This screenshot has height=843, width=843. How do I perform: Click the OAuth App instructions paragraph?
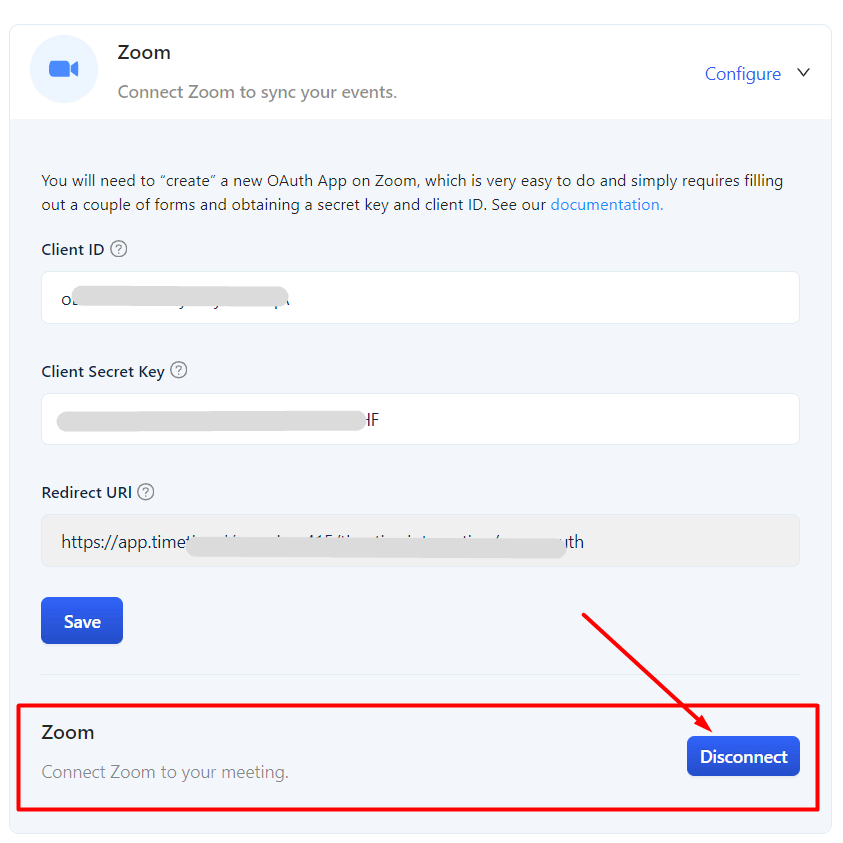(x=412, y=192)
